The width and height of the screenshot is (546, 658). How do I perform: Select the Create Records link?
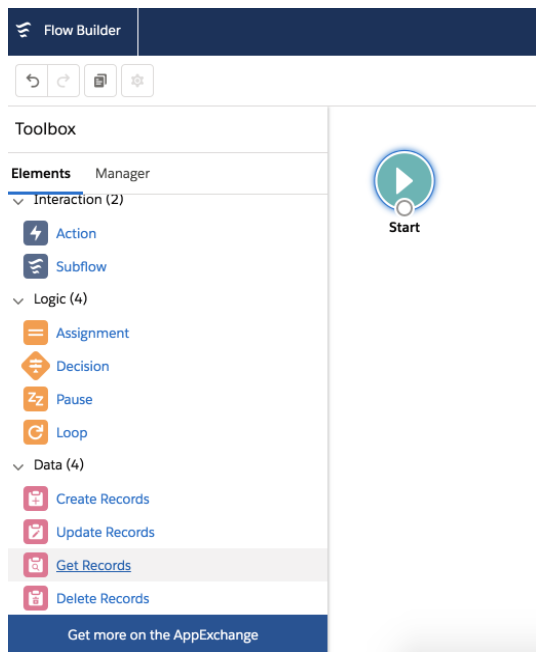coord(102,499)
